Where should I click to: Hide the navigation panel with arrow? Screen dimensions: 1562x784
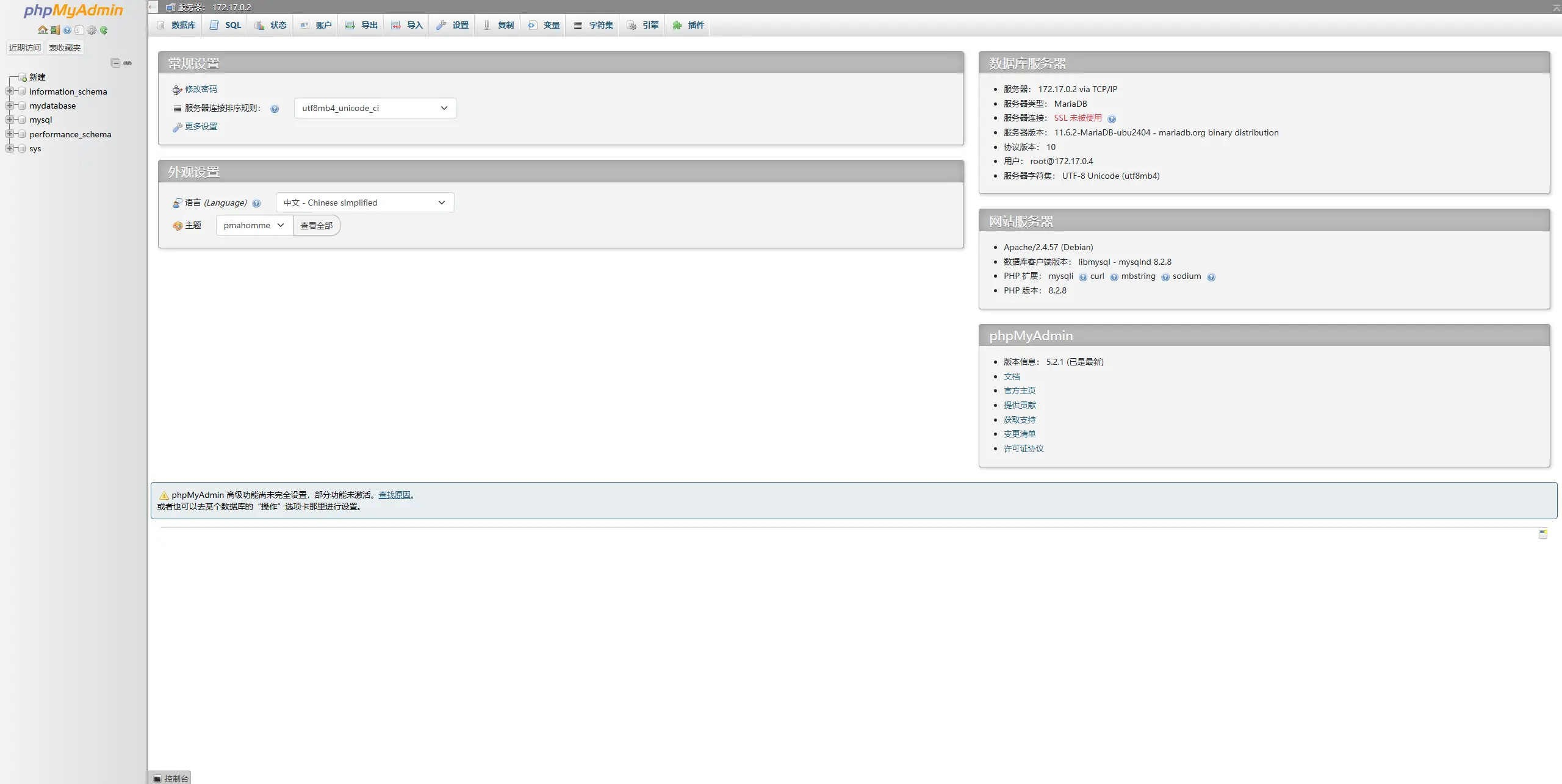point(153,7)
